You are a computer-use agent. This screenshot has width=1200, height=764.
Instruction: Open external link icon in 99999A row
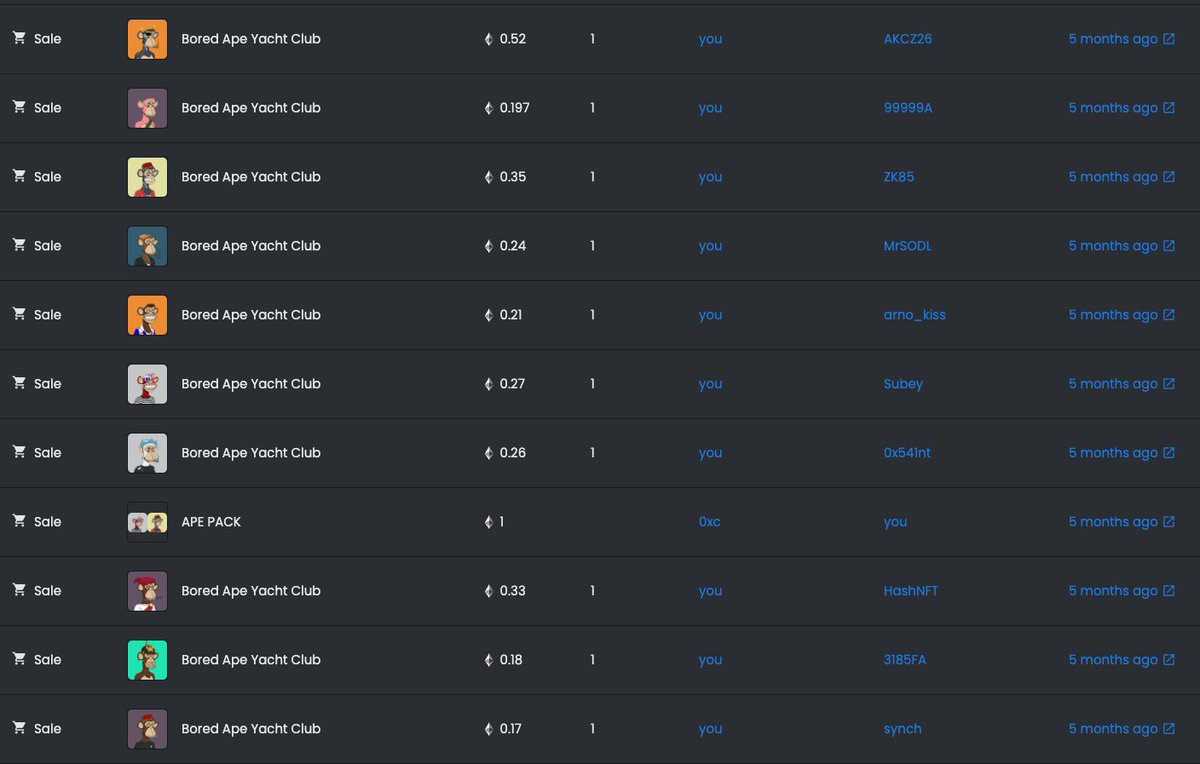(1169, 108)
